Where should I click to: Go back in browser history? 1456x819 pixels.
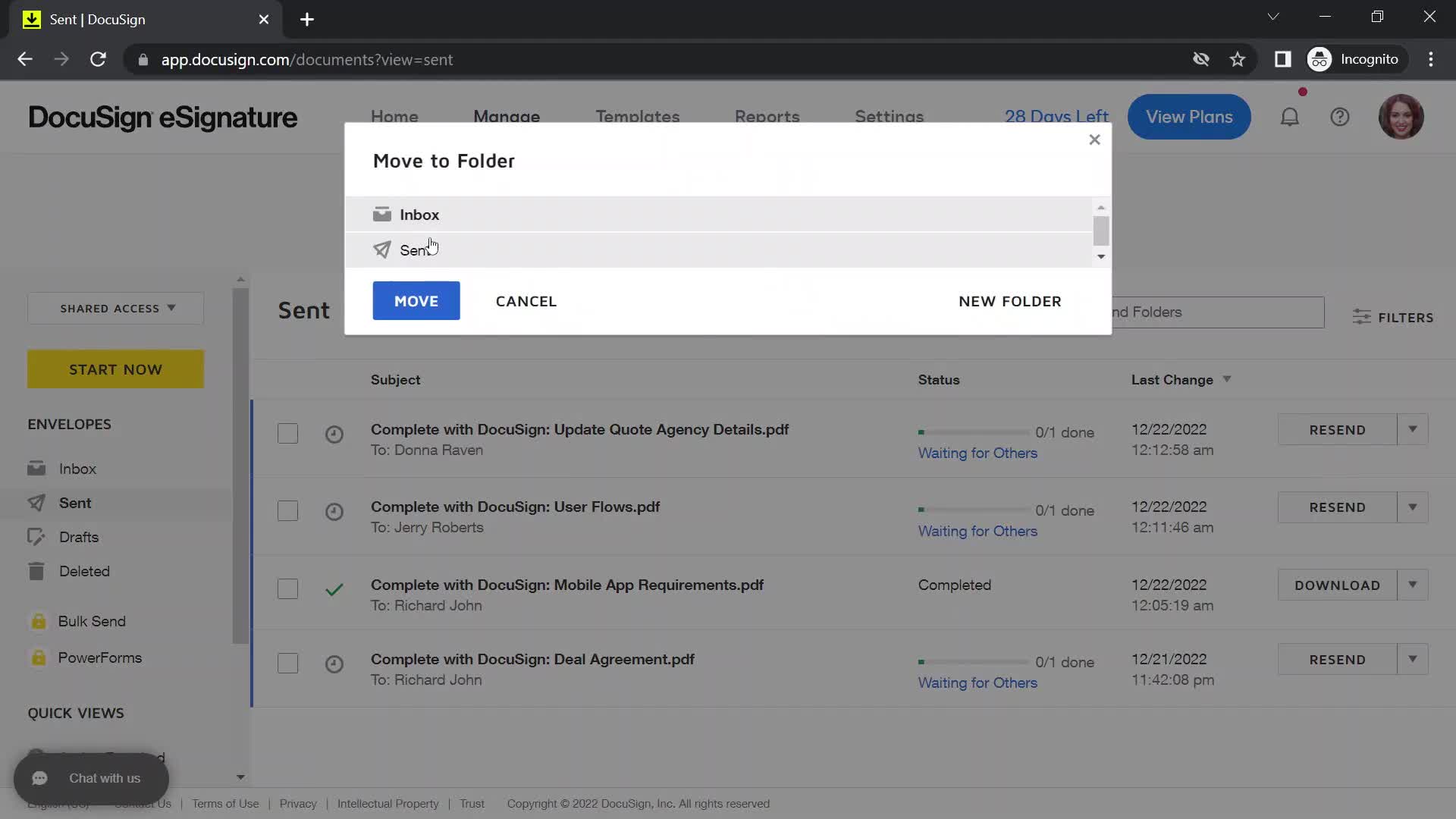click(x=25, y=59)
